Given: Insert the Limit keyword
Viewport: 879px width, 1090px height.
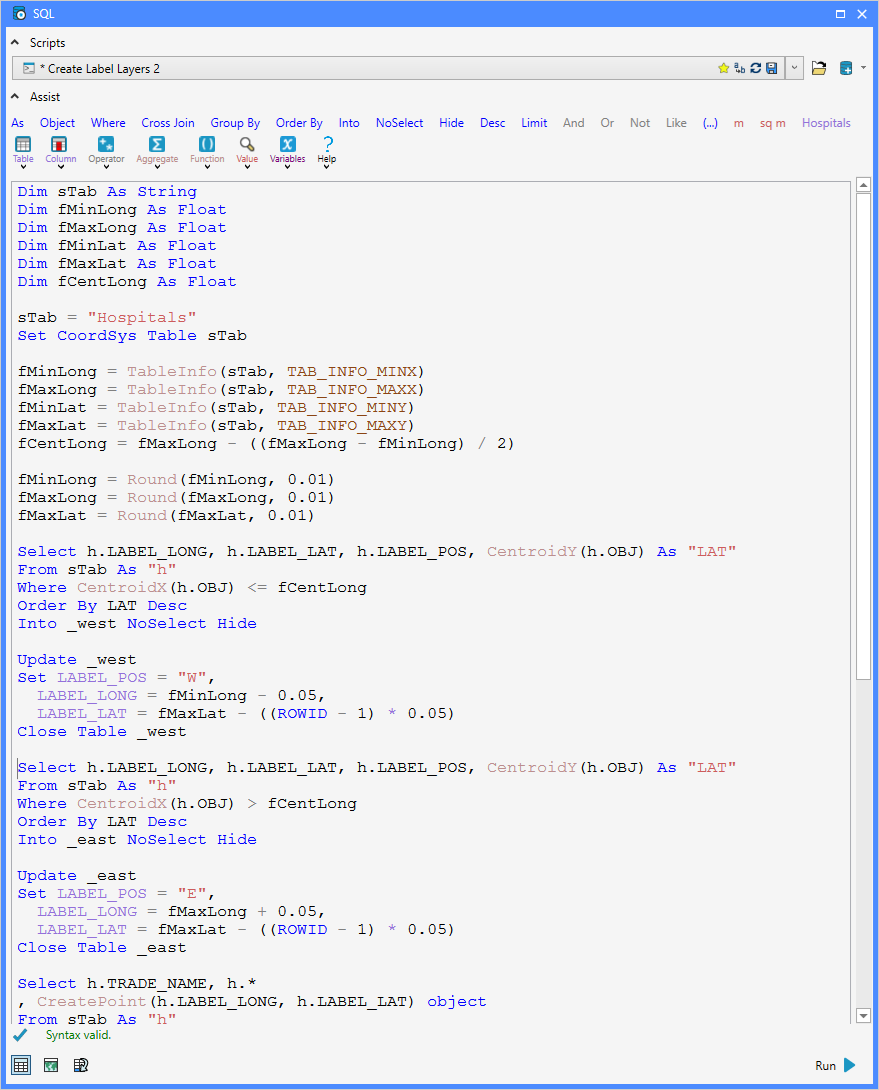Looking at the screenshot, I should pyautogui.click(x=534, y=123).
